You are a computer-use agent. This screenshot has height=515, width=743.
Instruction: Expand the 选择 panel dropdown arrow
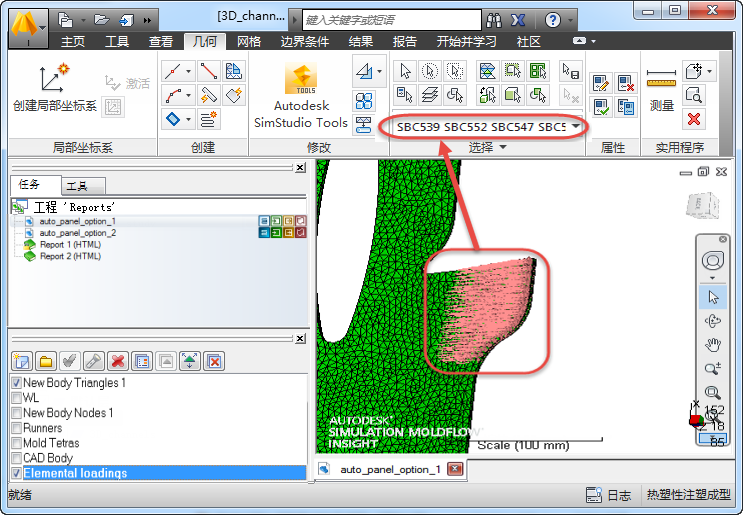click(503, 147)
